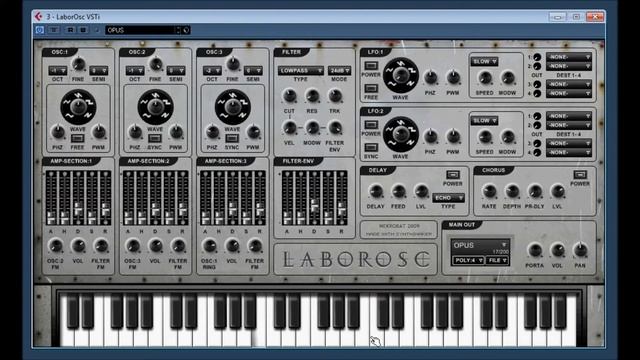Open the OSC:1 OCT dropdown
Image resolution: width=640 pixels, height=360 pixels.
click(x=58, y=71)
